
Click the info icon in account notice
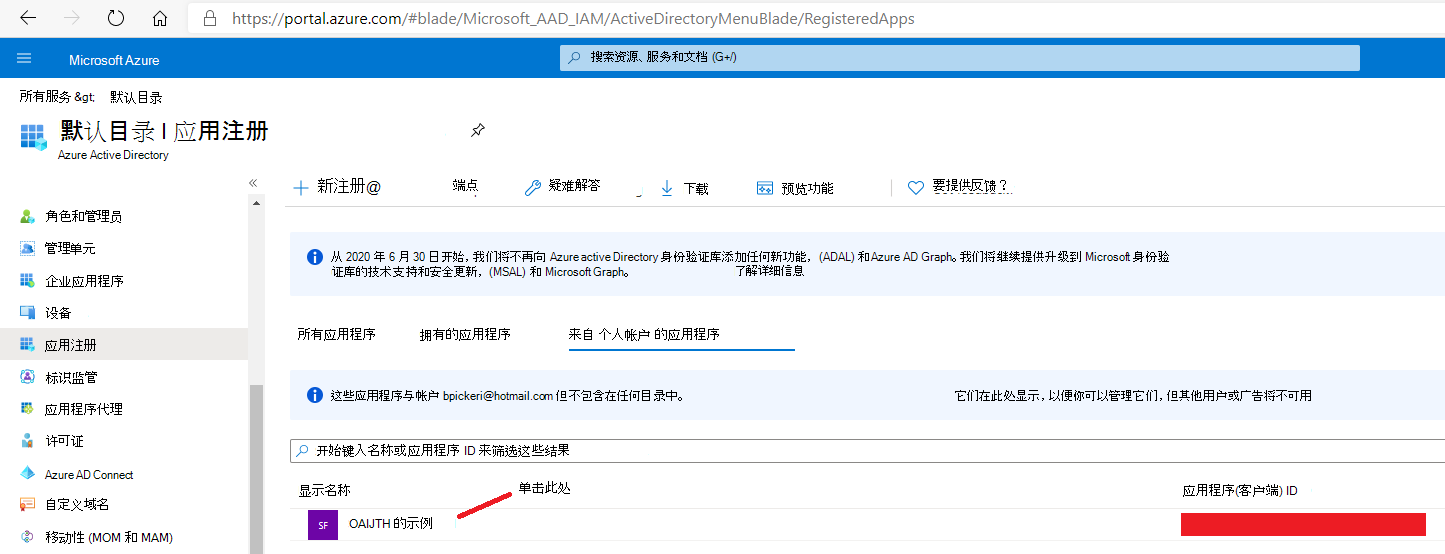315,395
